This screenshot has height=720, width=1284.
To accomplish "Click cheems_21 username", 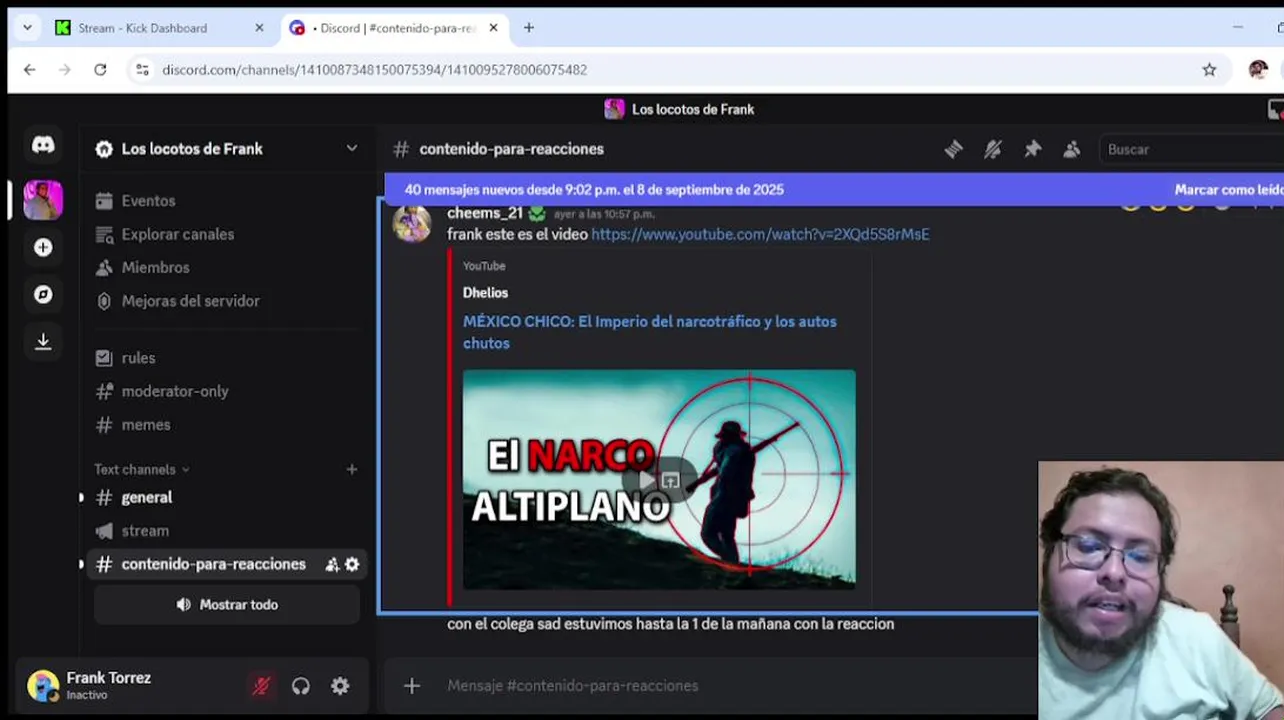I will (484, 213).
